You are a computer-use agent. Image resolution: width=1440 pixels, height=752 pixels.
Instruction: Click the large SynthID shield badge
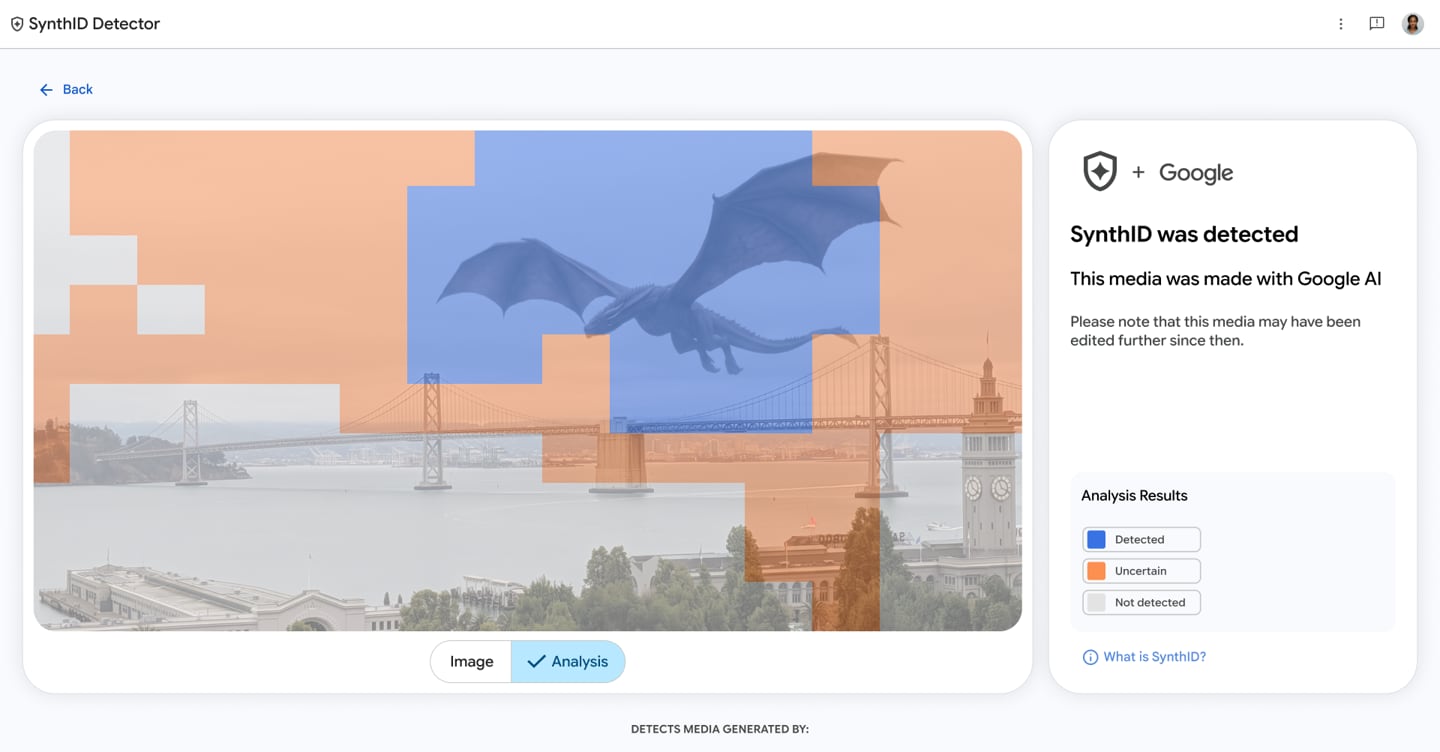1100,172
